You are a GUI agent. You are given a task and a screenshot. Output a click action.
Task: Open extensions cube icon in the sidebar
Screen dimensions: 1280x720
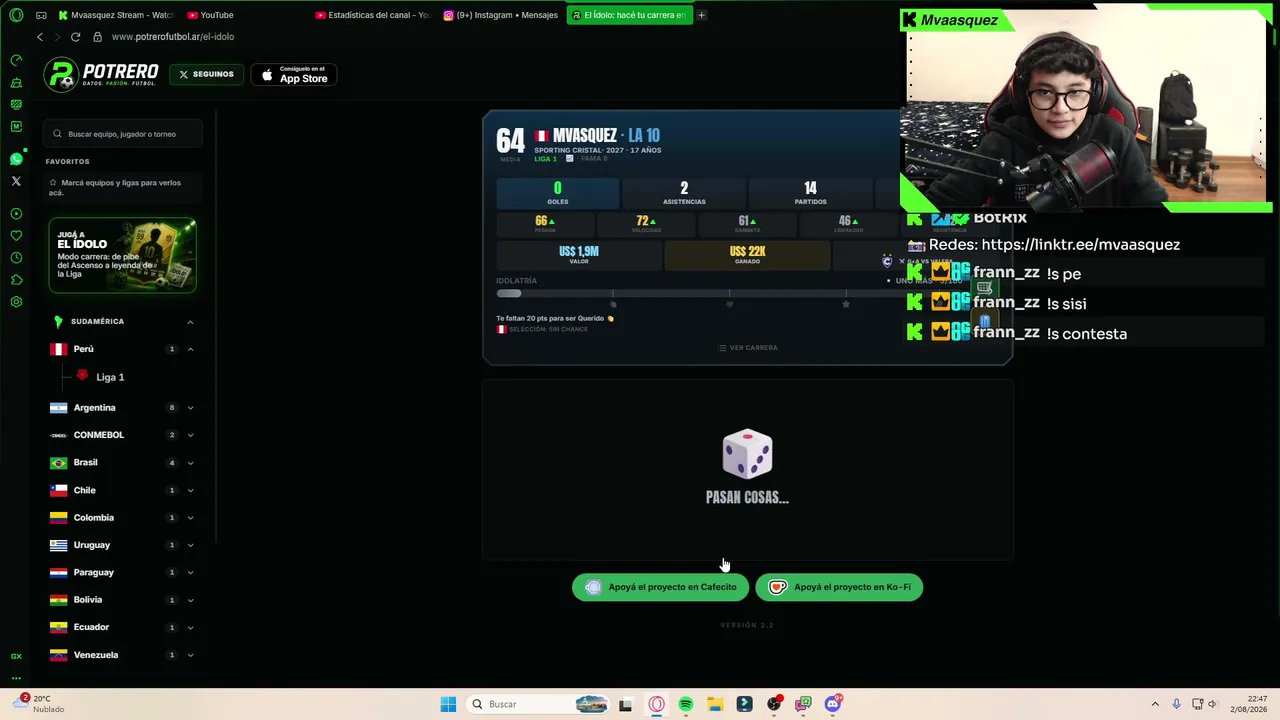[16, 280]
